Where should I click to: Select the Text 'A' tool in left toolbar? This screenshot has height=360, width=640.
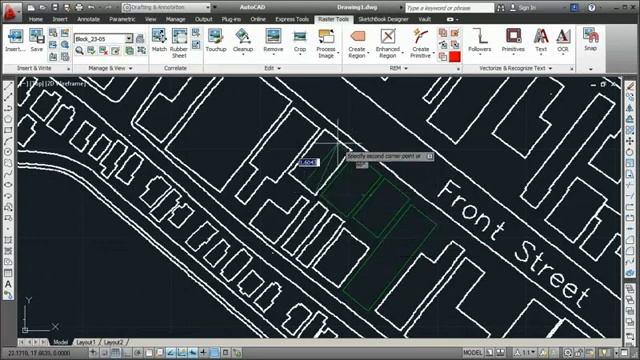(x=8, y=284)
